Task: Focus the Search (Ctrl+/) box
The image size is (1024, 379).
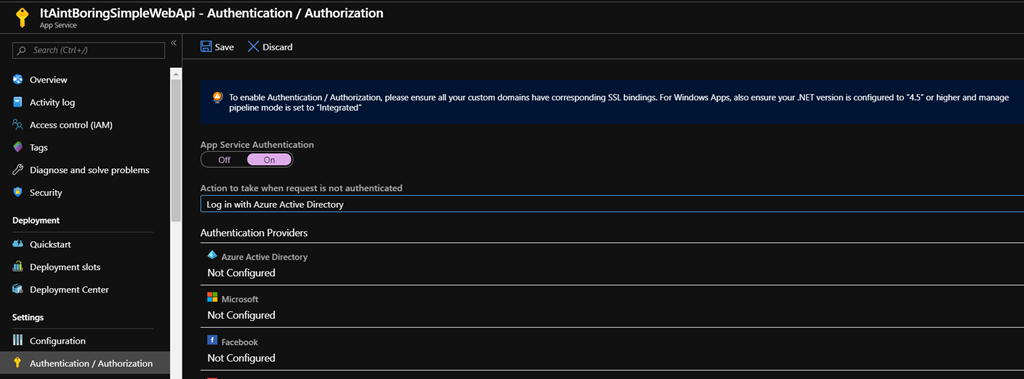Action: pyautogui.click(x=89, y=50)
